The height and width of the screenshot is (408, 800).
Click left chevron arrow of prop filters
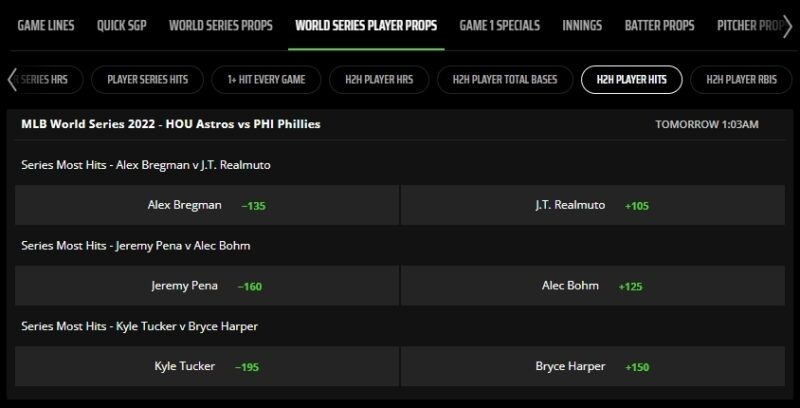click(12, 80)
